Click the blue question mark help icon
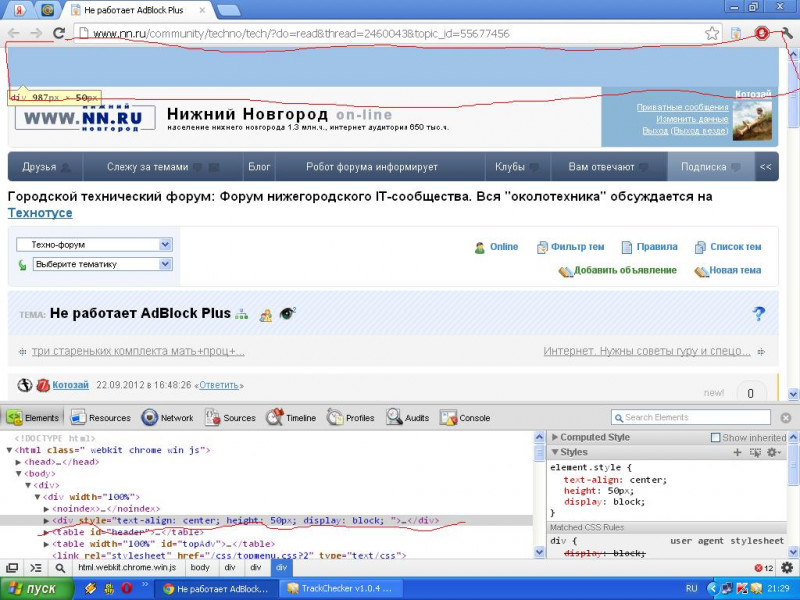This screenshot has width=800, height=600. click(759, 313)
